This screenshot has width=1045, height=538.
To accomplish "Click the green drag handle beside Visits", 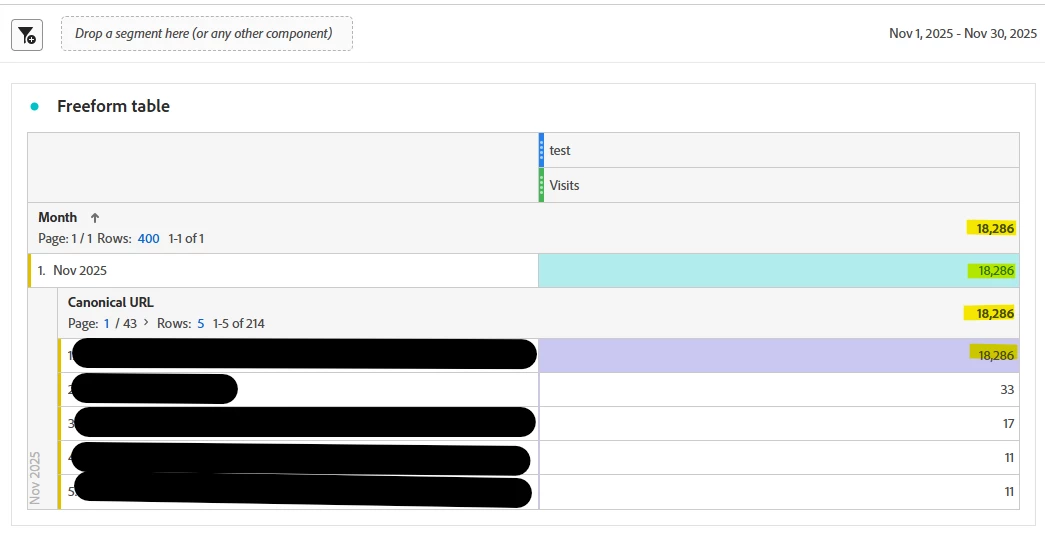I will (x=541, y=185).
